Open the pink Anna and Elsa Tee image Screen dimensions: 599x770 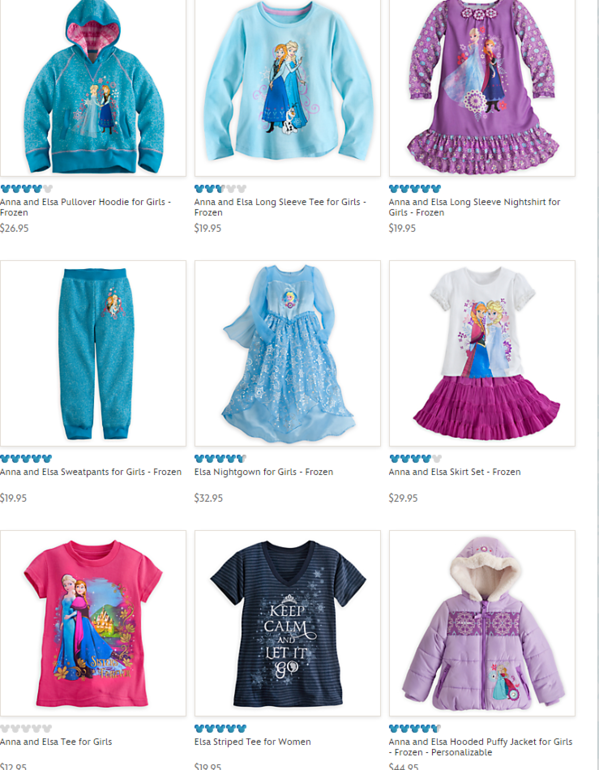click(93, 623)
